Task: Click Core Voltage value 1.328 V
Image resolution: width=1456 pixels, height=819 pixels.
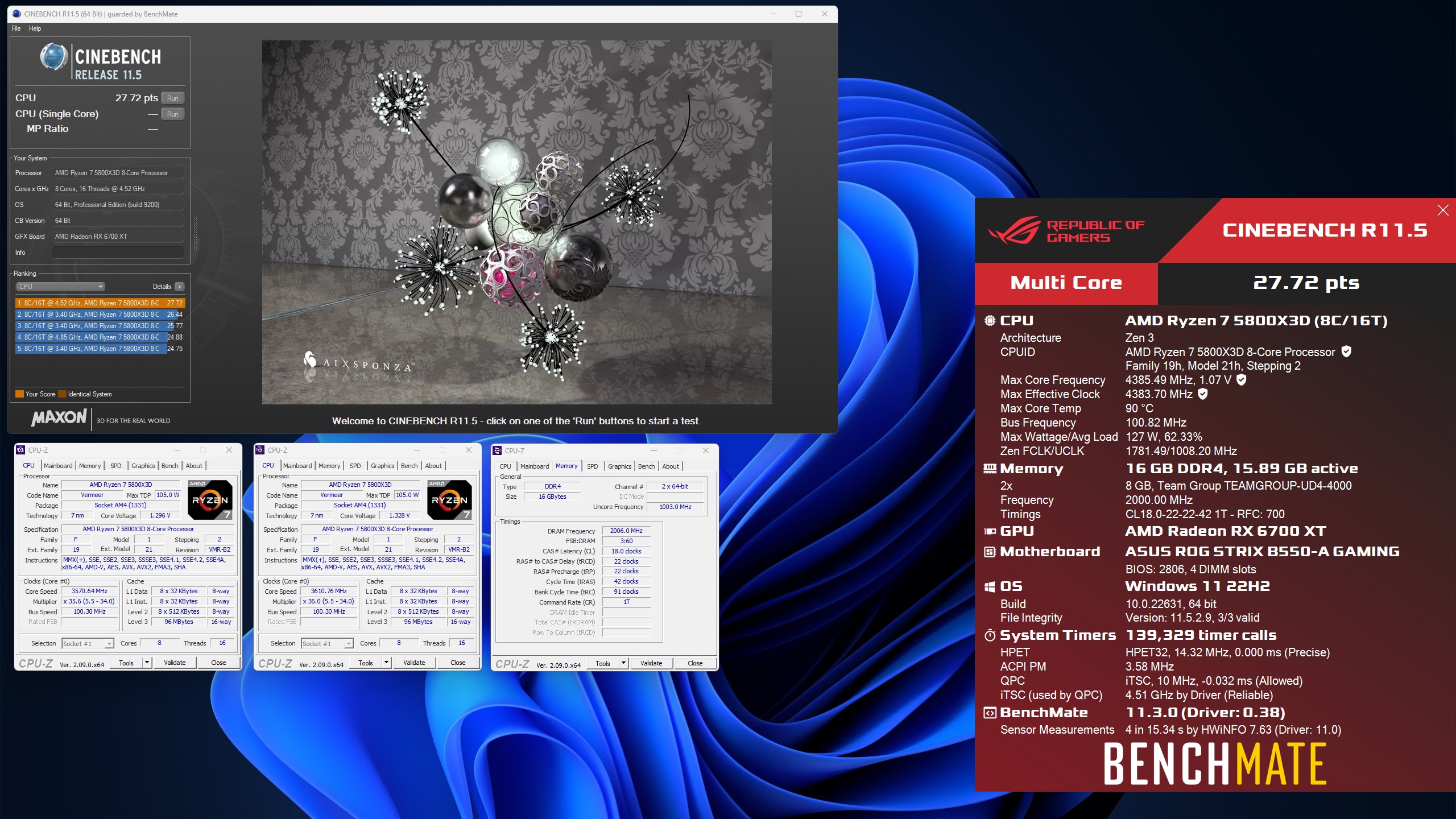Action: (399, 516)
